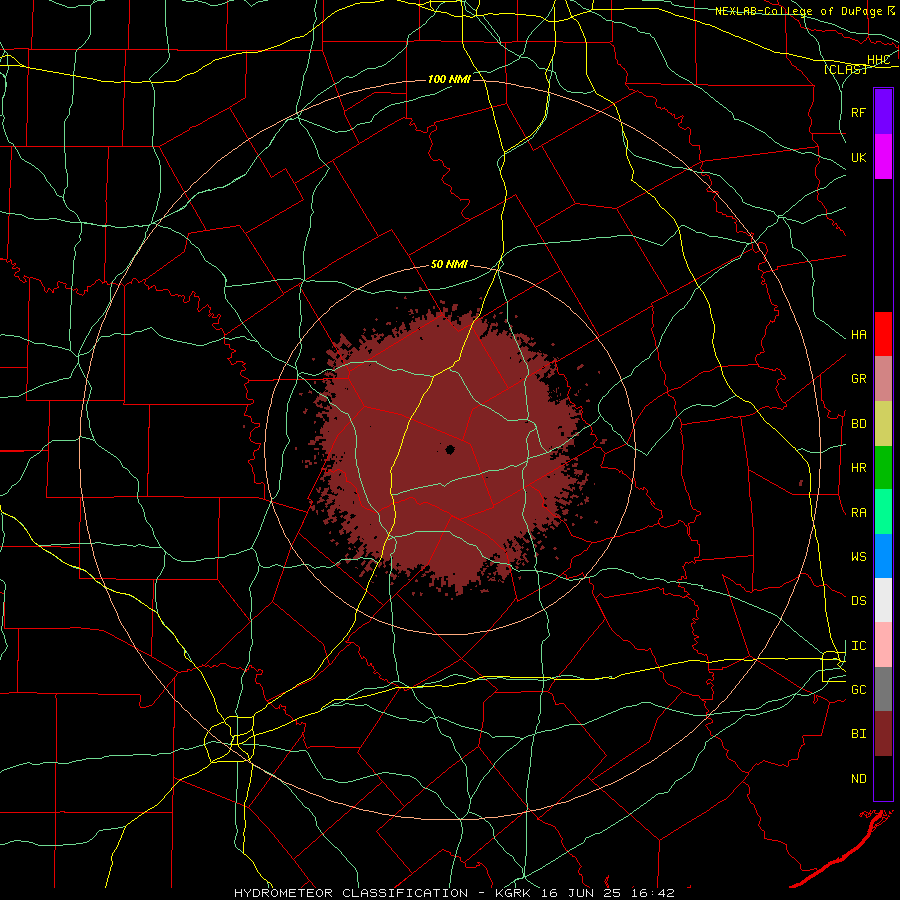Image resolution: width=900 pixels, height=900 pixels.
Task: Click the 'KGRK' radar site identifier
Action: click(513, 893)
